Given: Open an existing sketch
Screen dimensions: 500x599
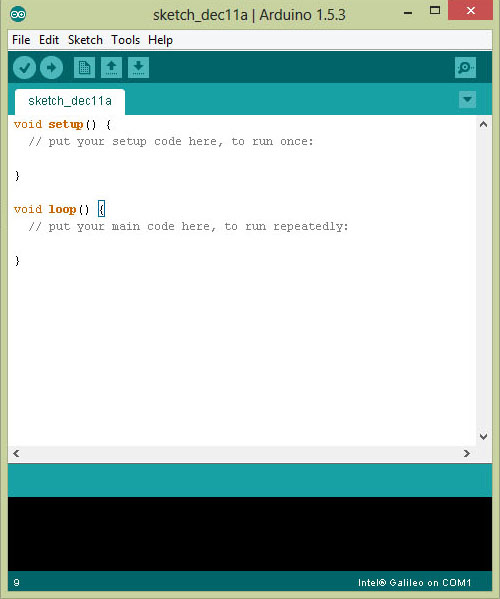Looking at the screenshot, I should tap(112, 68).
